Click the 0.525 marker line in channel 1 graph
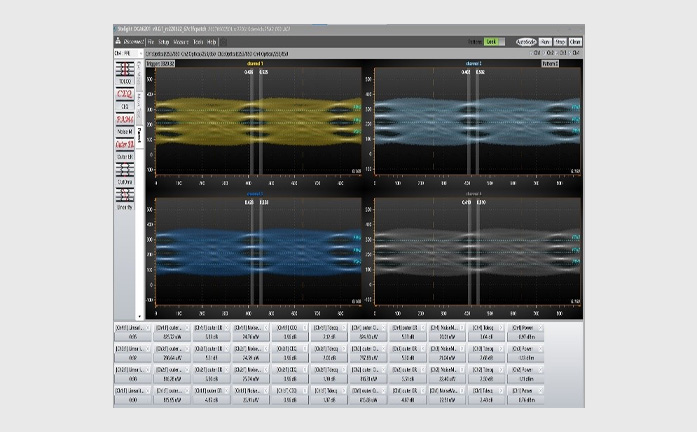 [x=261, y=120]
